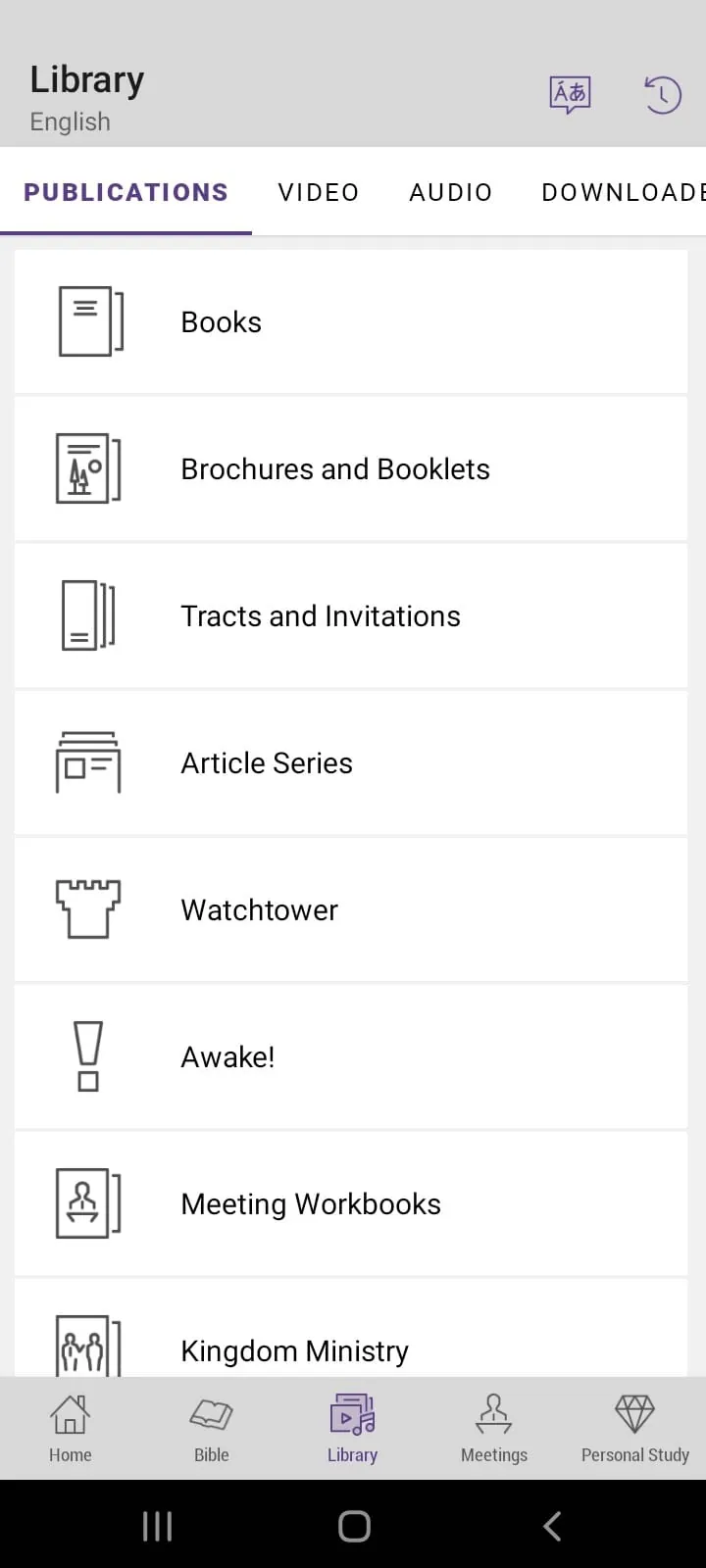Switch to the Video tab

click(319, 192)
